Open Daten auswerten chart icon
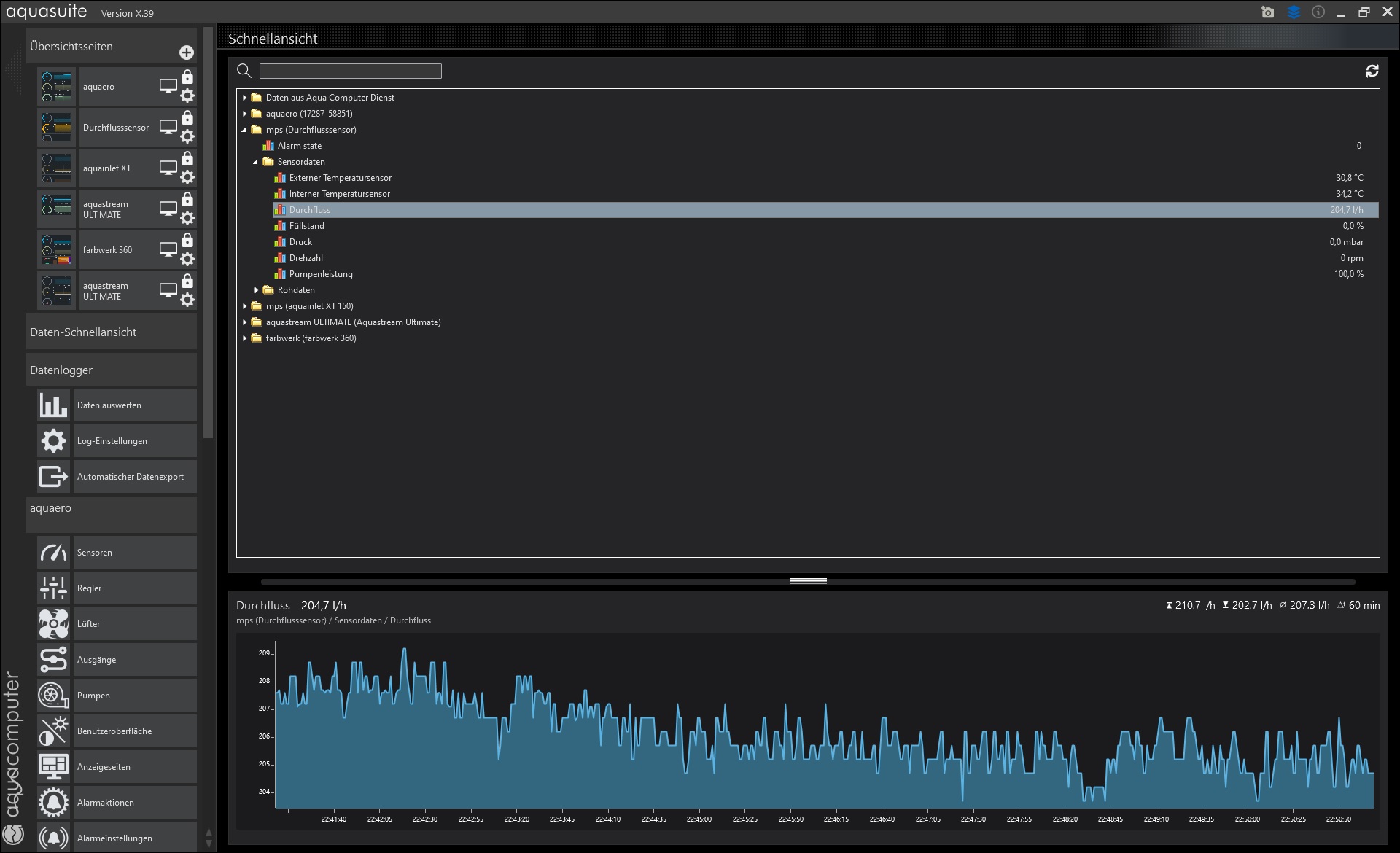Screen dimensions: 1400x853 [53, 405]
